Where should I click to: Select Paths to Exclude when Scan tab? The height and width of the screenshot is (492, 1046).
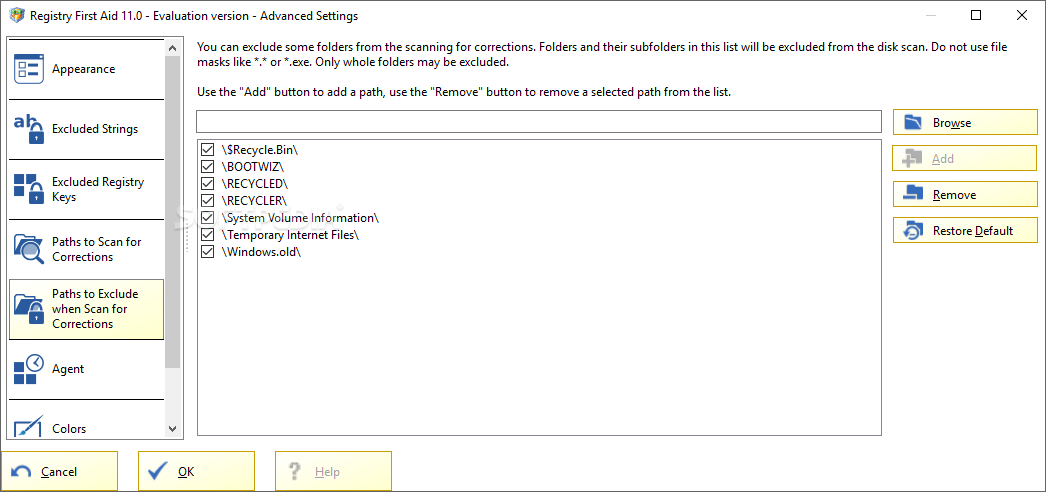pos(86,309)
